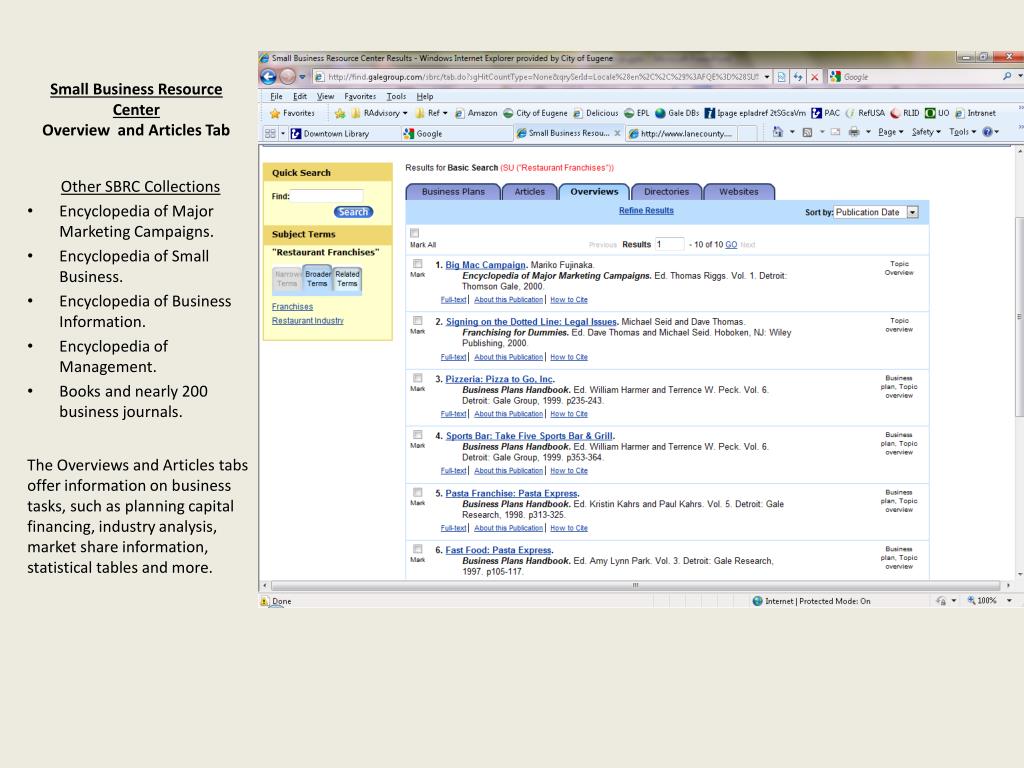This screenshot has height=768, width=1024.
Task: Click the search magnifier icon in Google box
Action: click(1006, 76)
